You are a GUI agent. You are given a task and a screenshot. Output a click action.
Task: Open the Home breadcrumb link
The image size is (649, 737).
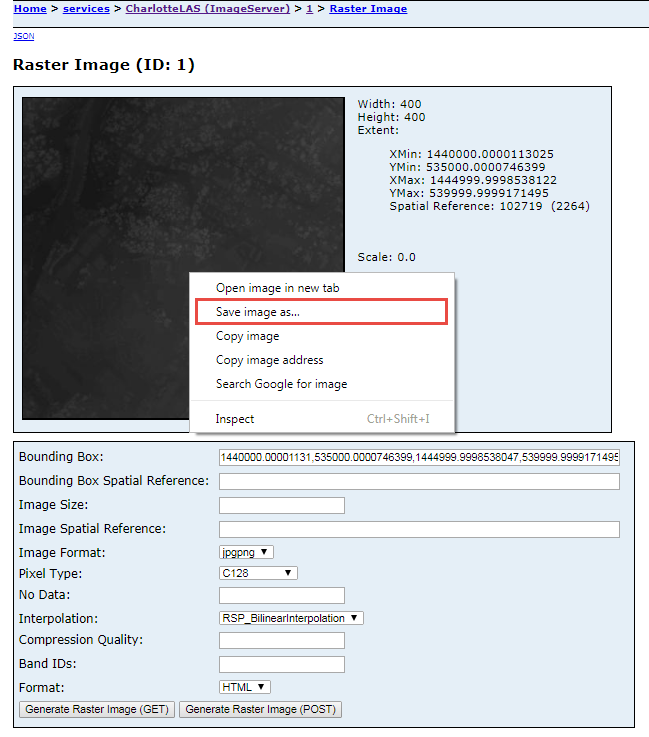(x=30, y=8)
